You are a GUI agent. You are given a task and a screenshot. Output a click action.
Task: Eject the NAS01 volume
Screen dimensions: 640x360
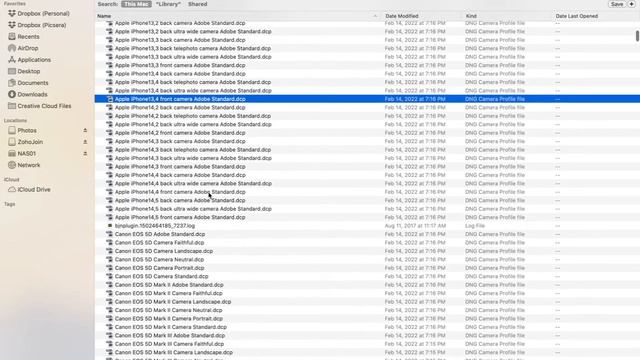(x=85, y=153)
